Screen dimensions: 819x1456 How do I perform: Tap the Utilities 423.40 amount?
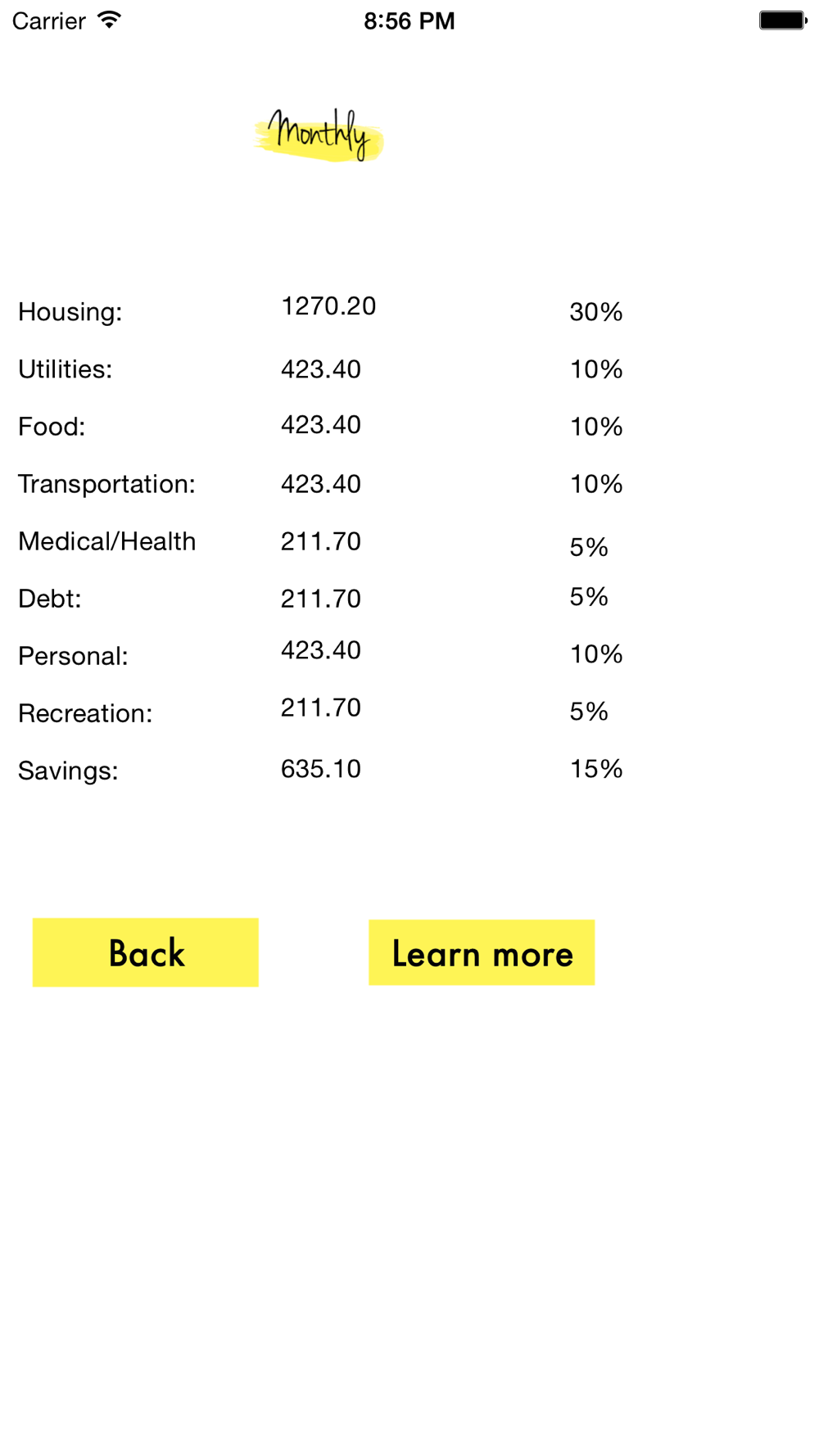321,369
